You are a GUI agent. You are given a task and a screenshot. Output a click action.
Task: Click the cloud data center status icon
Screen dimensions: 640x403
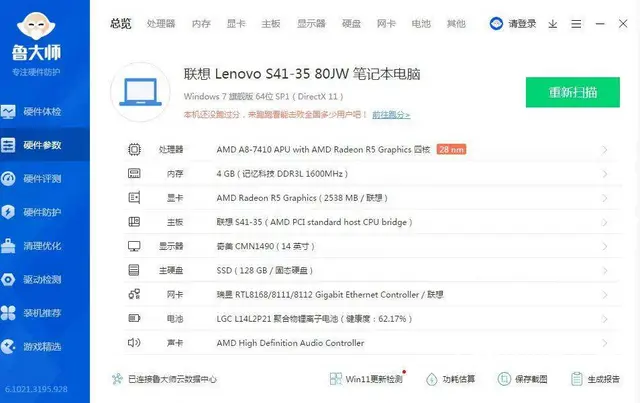pos(117,379)
